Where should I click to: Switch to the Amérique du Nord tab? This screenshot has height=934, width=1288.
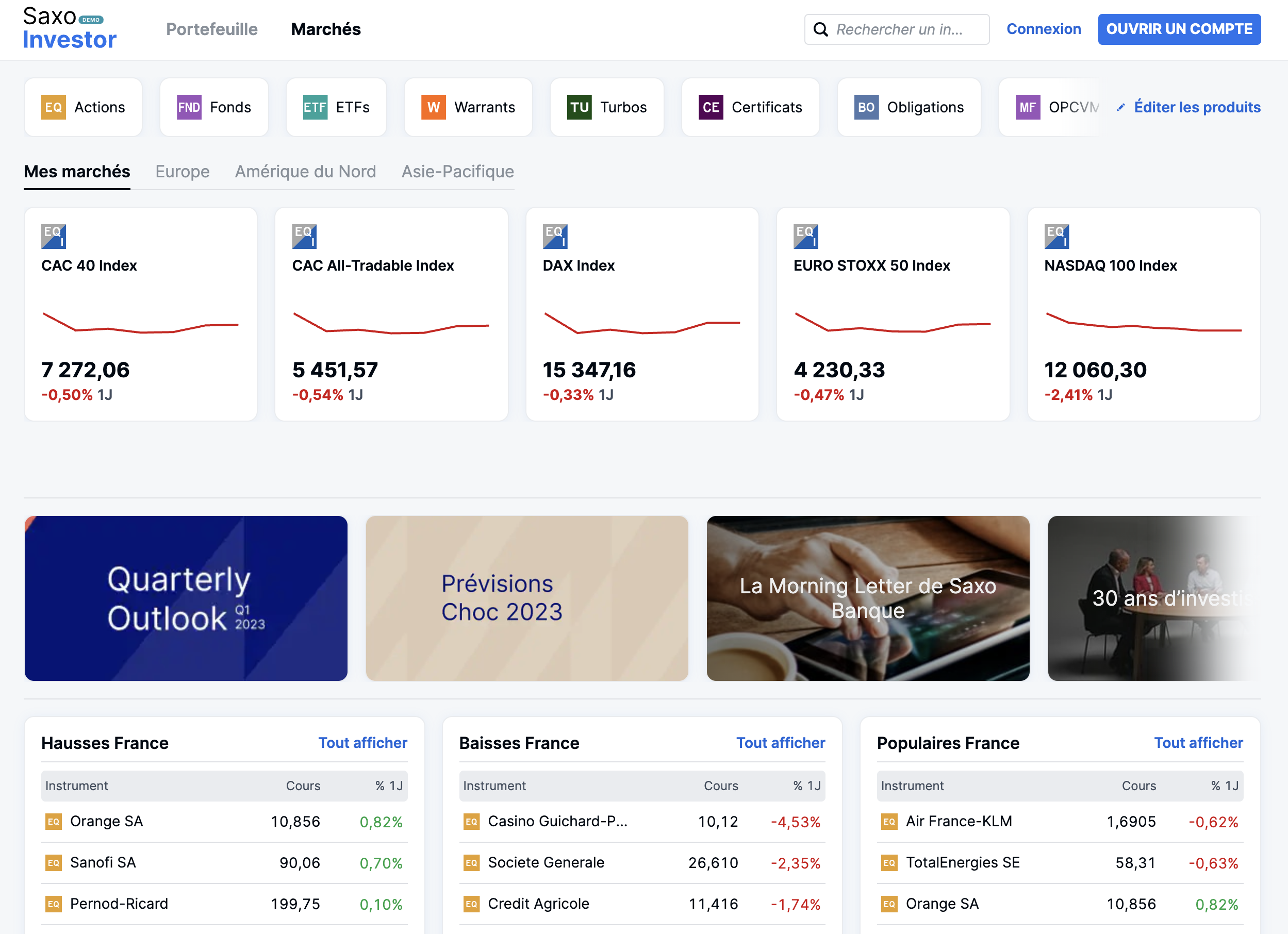(306, 172)
